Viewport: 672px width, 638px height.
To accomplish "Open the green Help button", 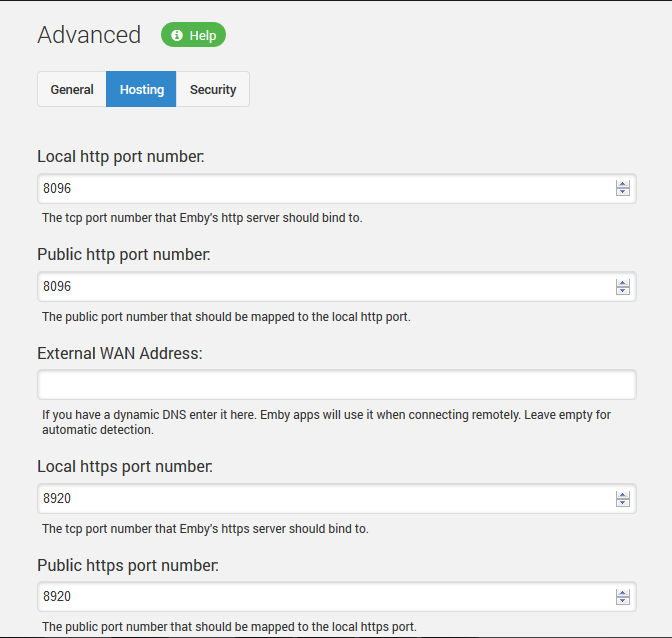I will [x=193, y=35].
